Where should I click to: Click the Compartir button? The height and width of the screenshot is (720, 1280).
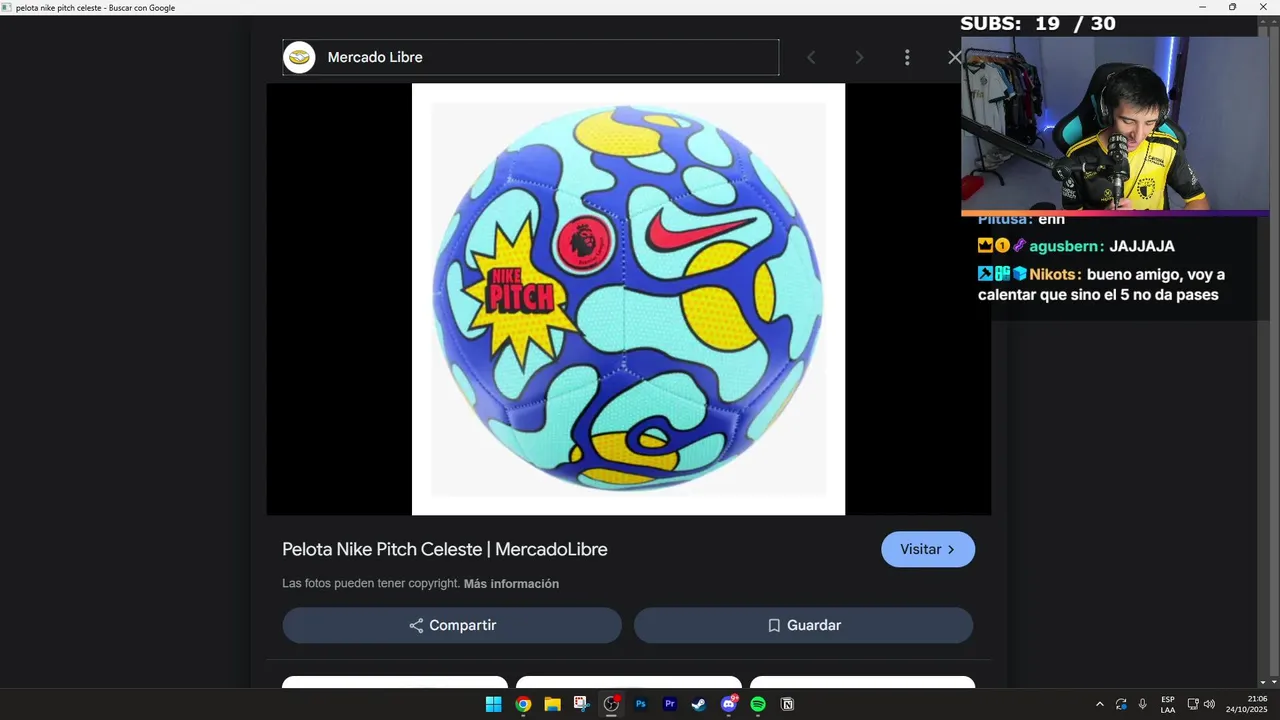tap(452, 625)
